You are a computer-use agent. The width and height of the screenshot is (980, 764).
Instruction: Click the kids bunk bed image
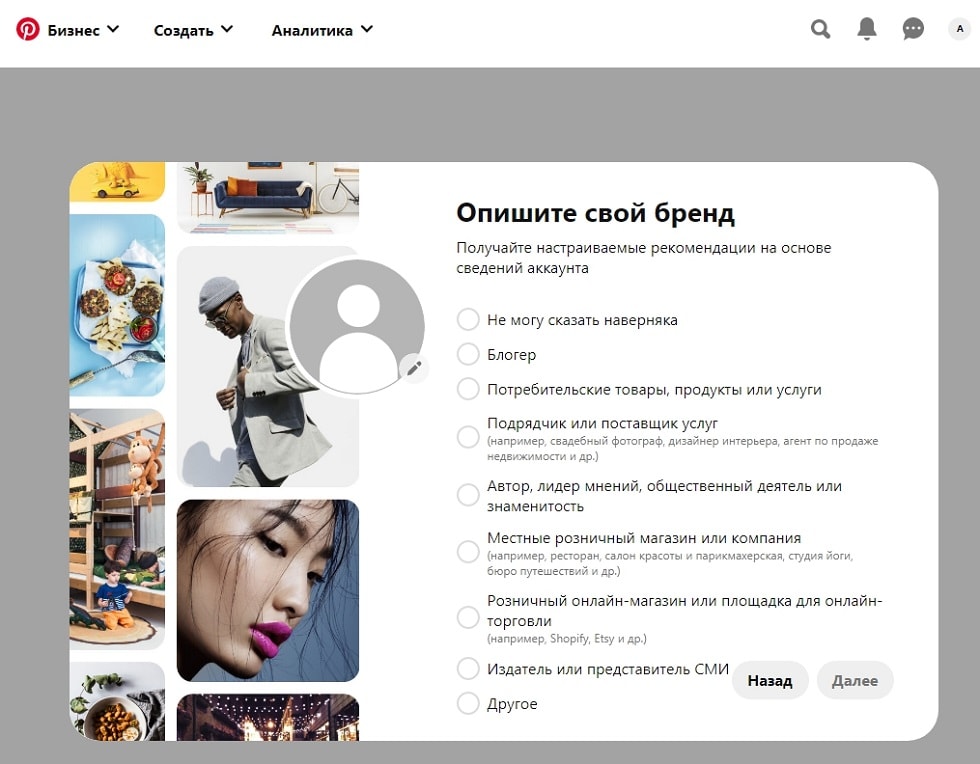118,529
